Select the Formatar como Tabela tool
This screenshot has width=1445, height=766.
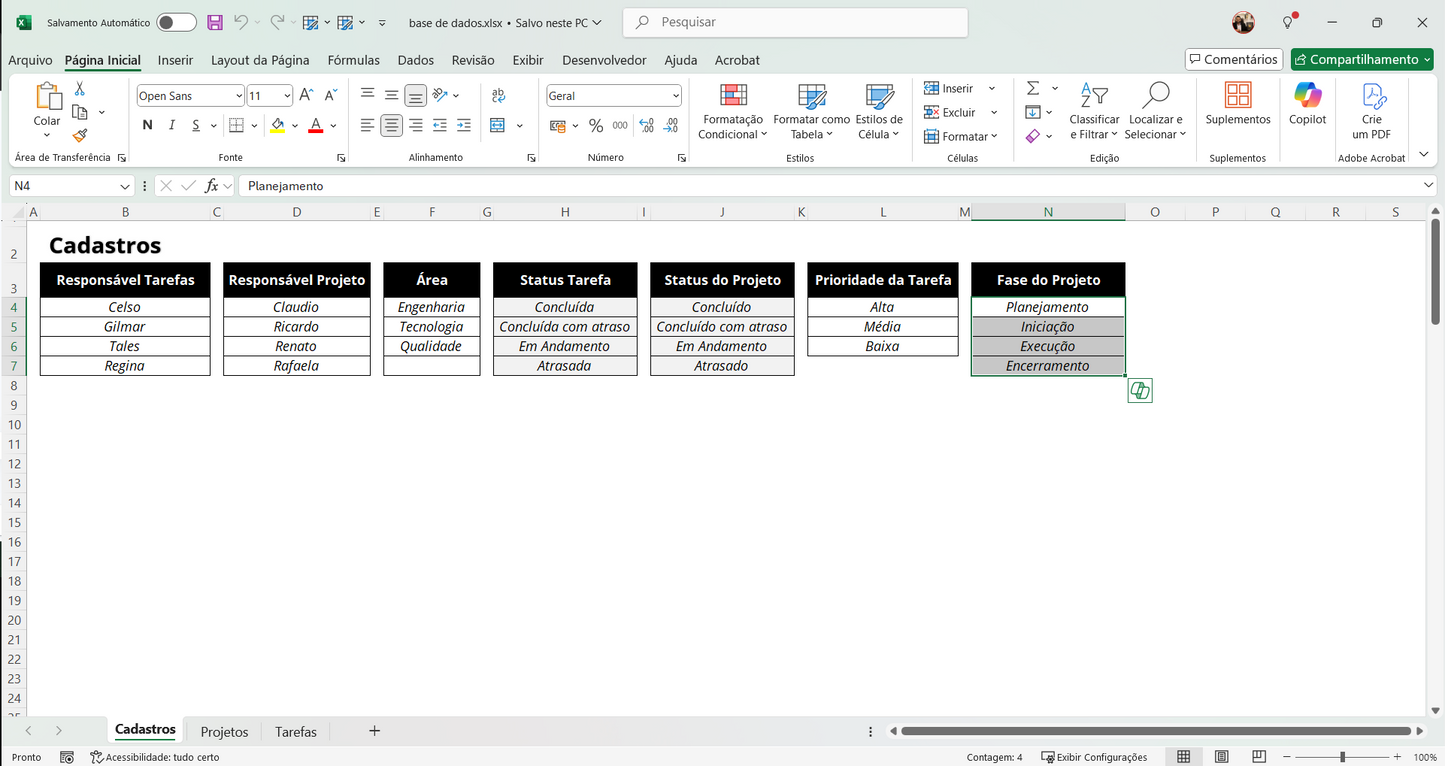[810, 113]
